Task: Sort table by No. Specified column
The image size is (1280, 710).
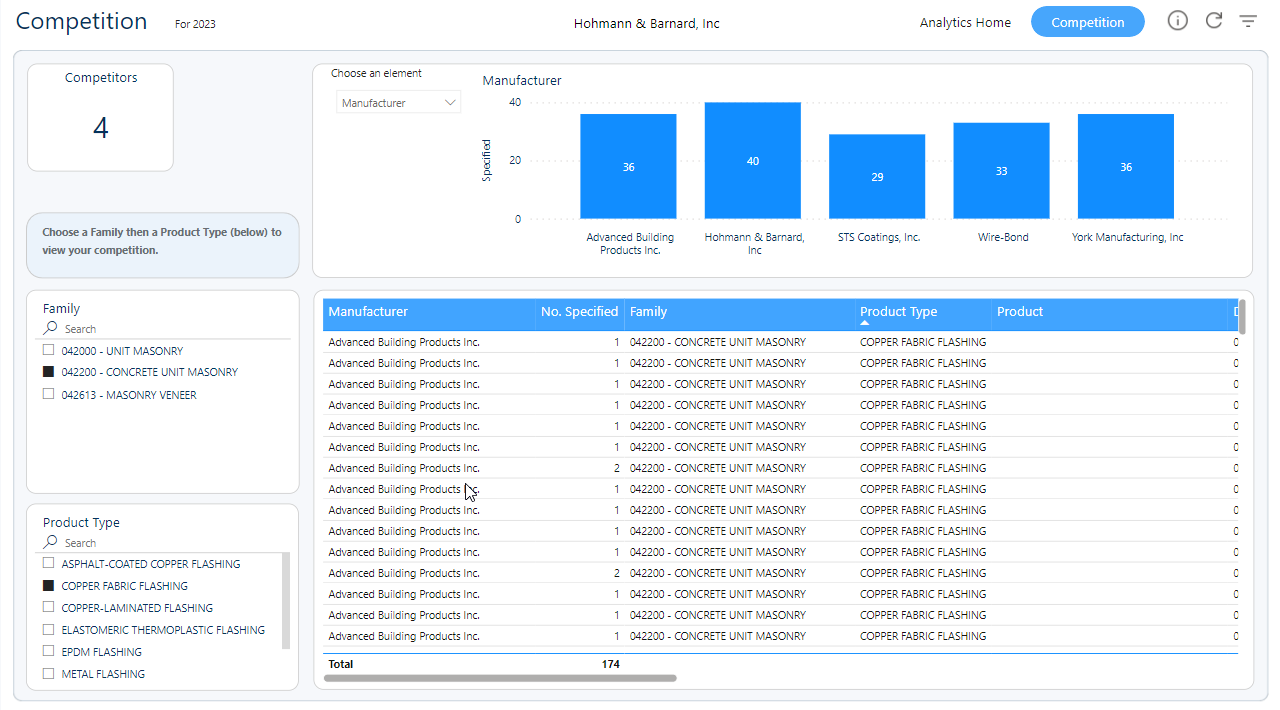Action: pyautogui.click(x=578, y=312)
